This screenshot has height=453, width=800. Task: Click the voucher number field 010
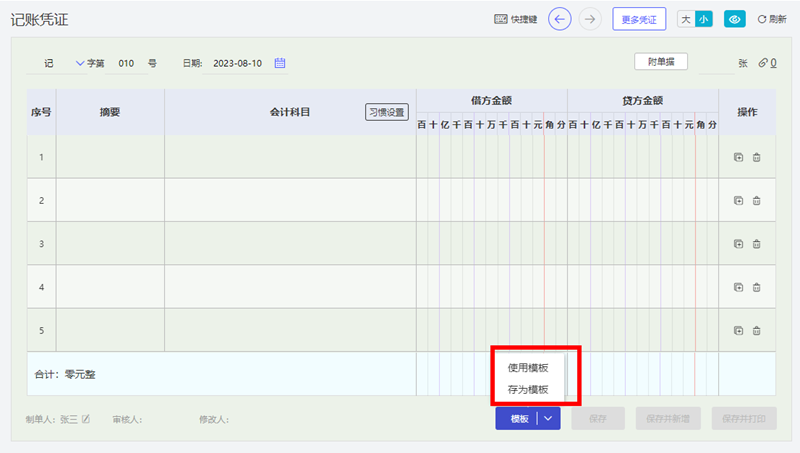point(126,63)
